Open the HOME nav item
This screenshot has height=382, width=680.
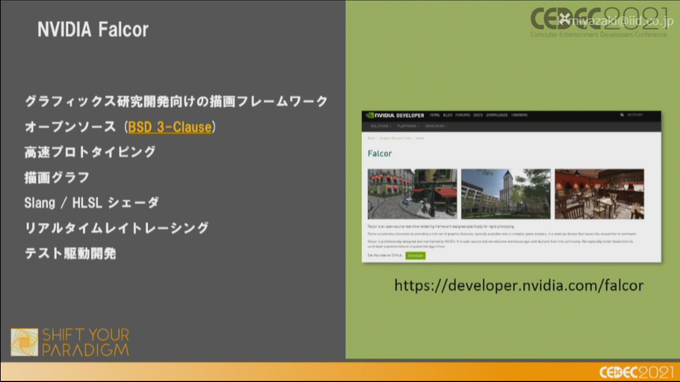(x=435, y=115)
